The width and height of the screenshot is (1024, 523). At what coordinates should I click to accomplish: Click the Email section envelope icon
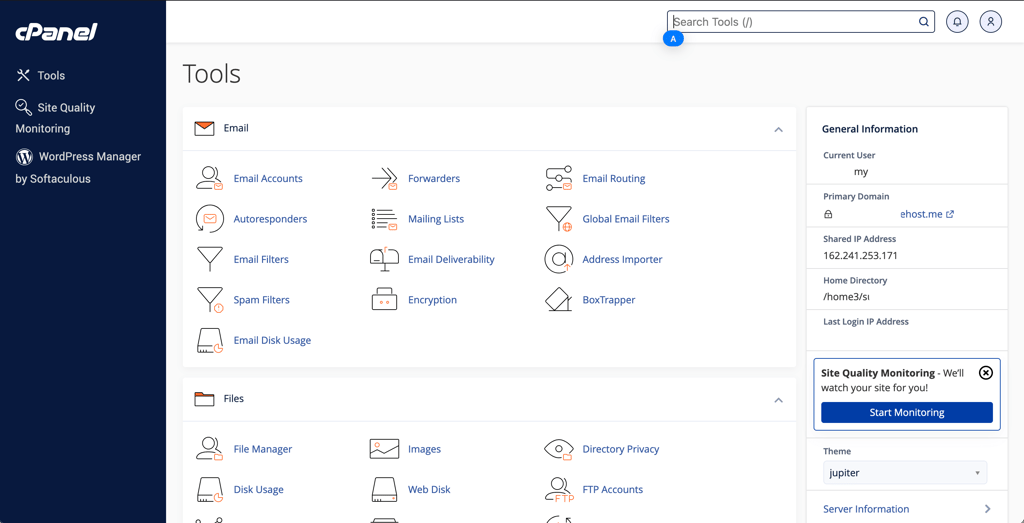[x=204, y=128]
